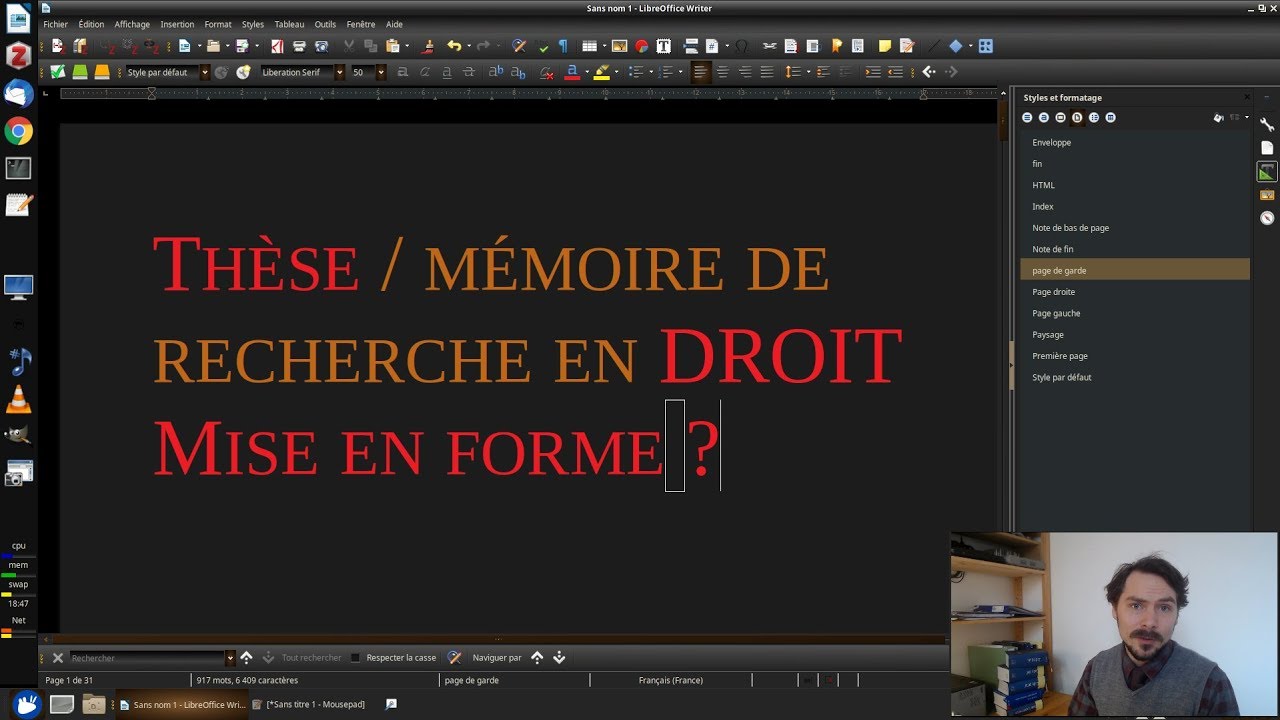Launch Chrome from the dock

(18, 131)
